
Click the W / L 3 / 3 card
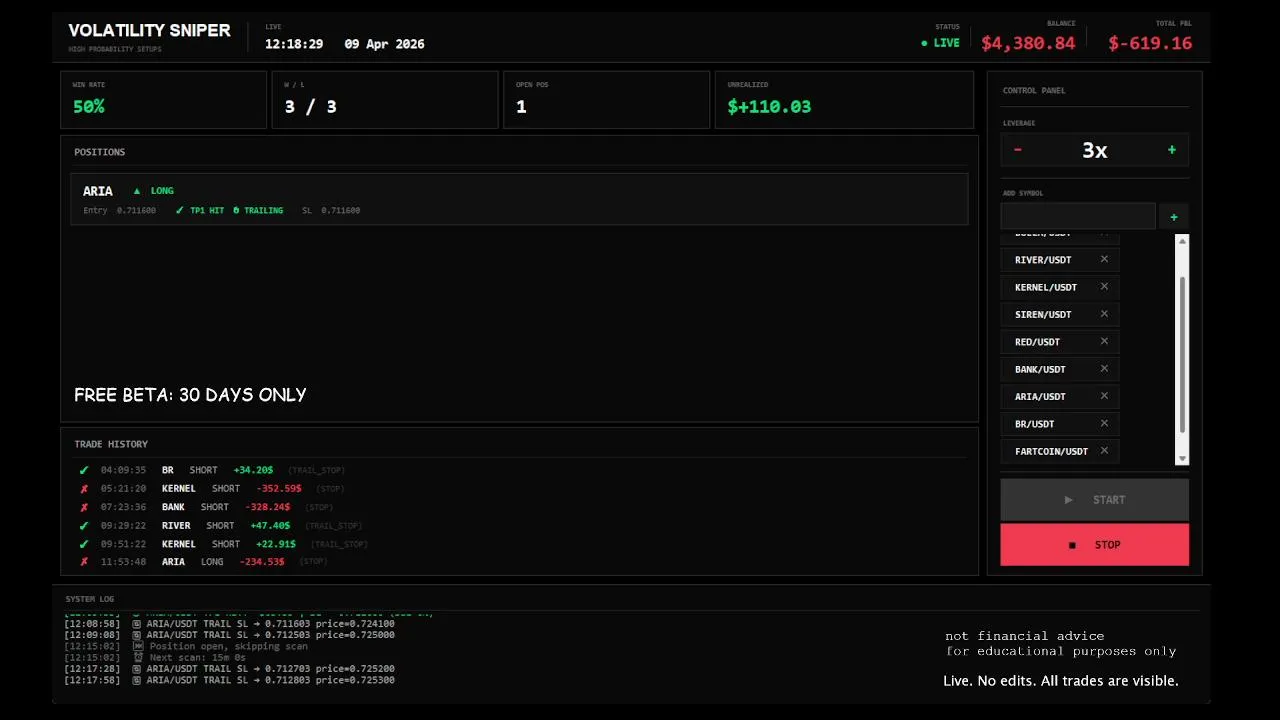(x=385, y=100)
